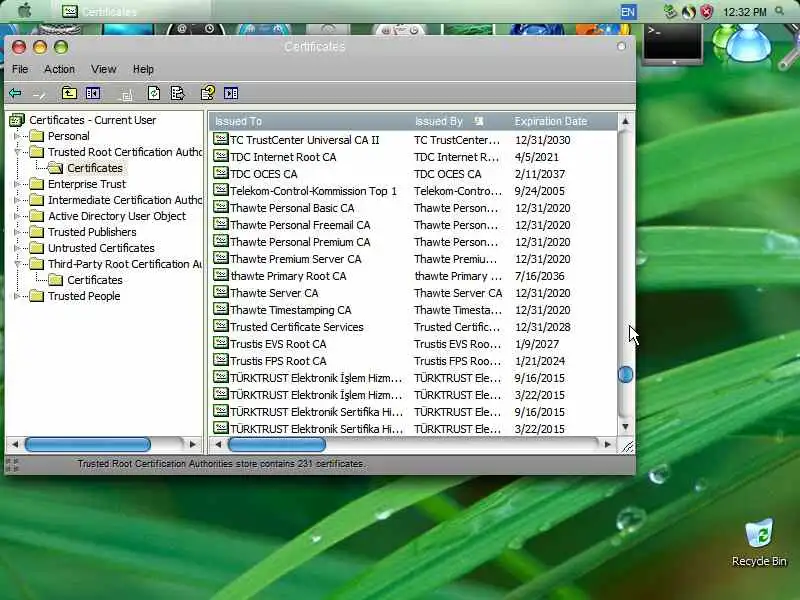
Task: Click the Refresh toolbar icon
Action: click(154, 93)
